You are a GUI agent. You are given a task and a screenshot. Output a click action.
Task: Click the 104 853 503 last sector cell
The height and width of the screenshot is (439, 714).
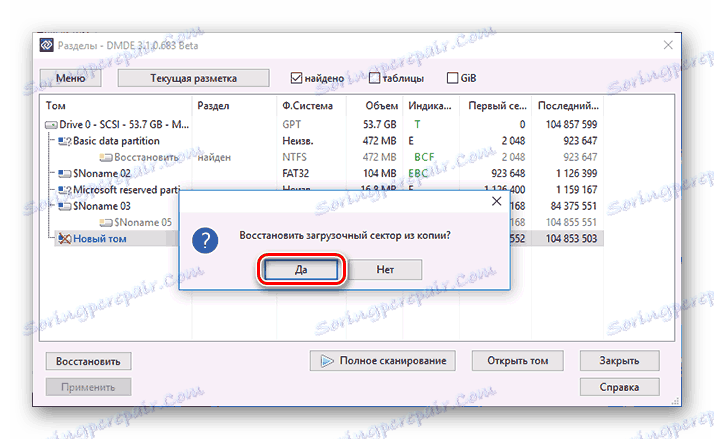(x=571, y=239)
